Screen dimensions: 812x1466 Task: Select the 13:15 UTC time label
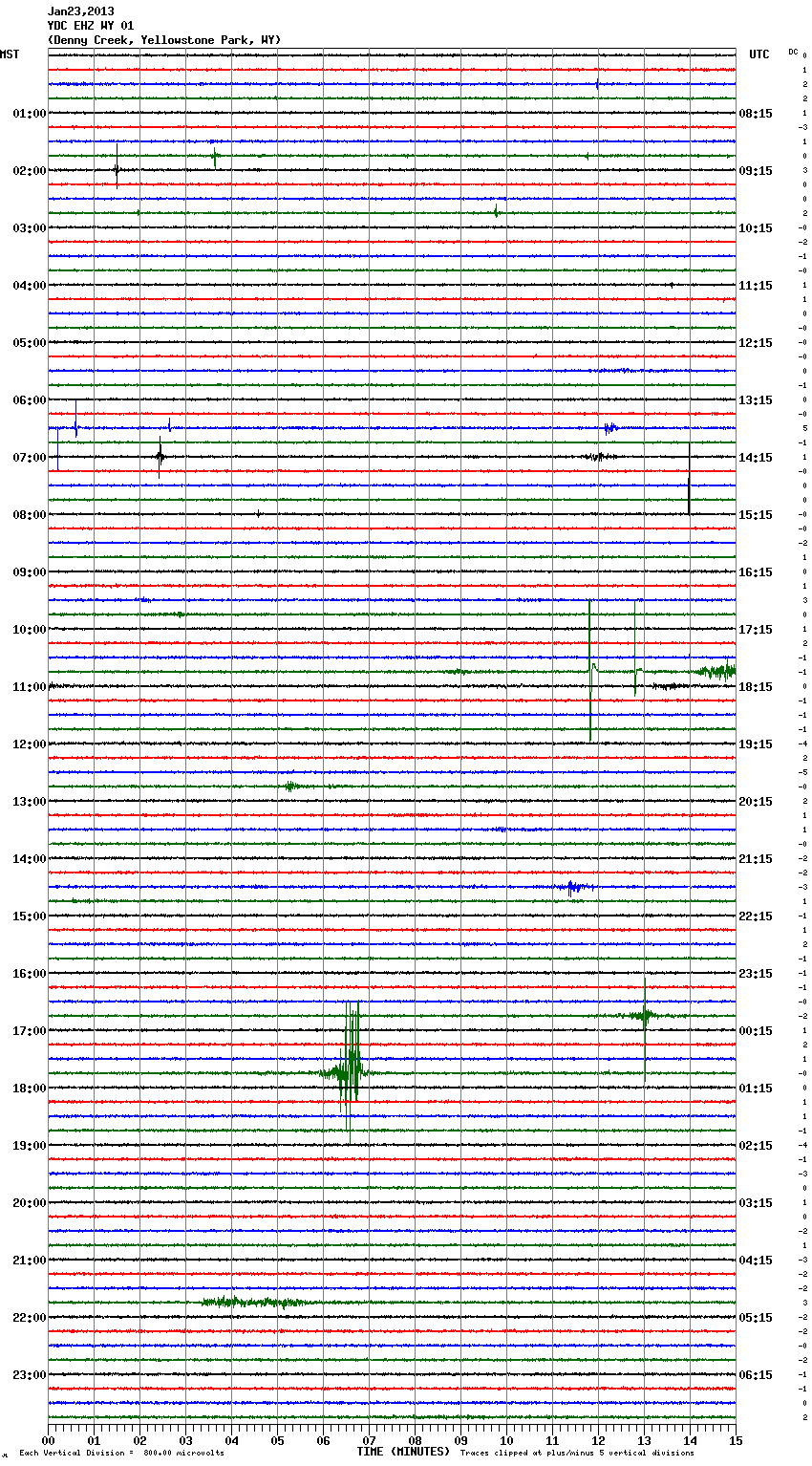(756, 400)
